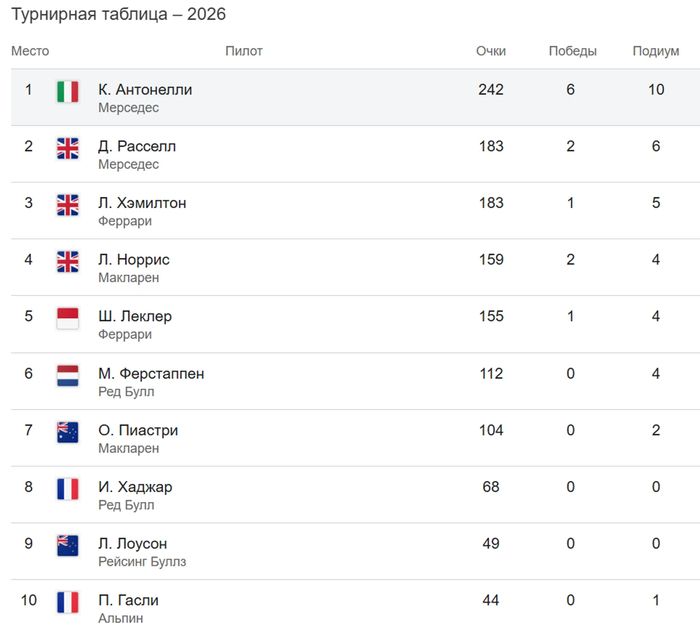Open driver Л. Хэмилтон's entry
This screenshot has width=700, height=635.
(x=142, y=203)
